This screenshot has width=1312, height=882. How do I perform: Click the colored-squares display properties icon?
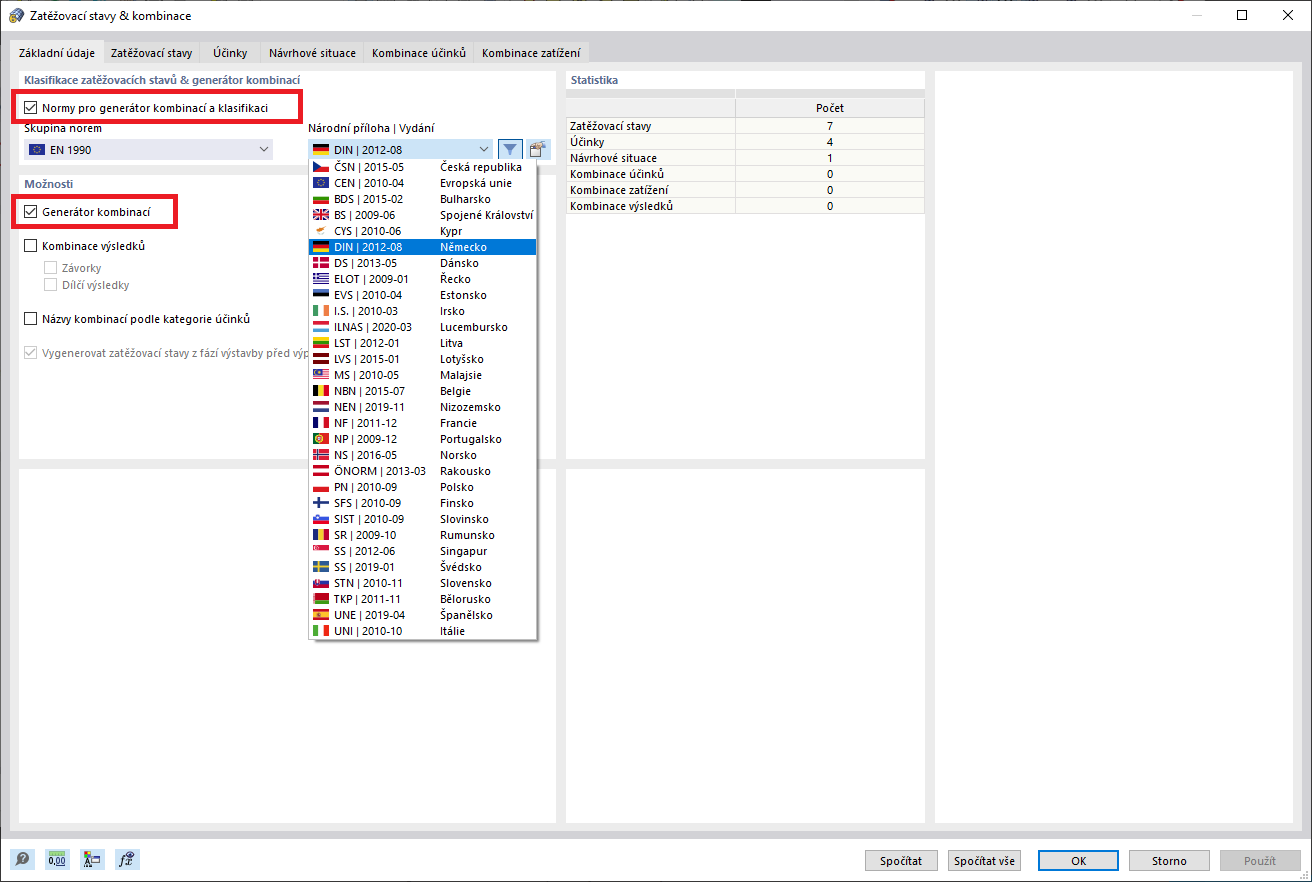tap(91, 859)
